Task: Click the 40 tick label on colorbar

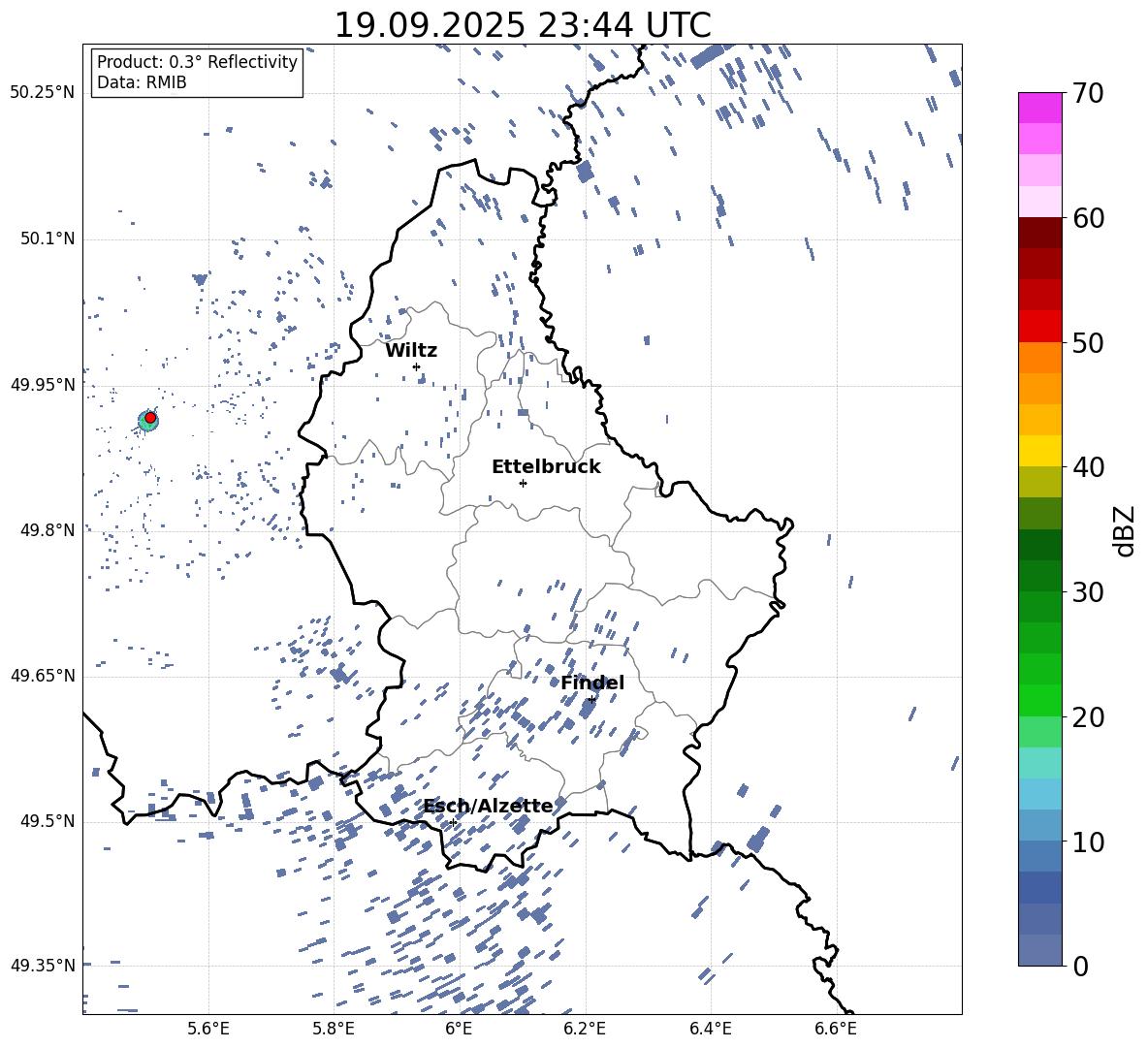Action: 1087,467
